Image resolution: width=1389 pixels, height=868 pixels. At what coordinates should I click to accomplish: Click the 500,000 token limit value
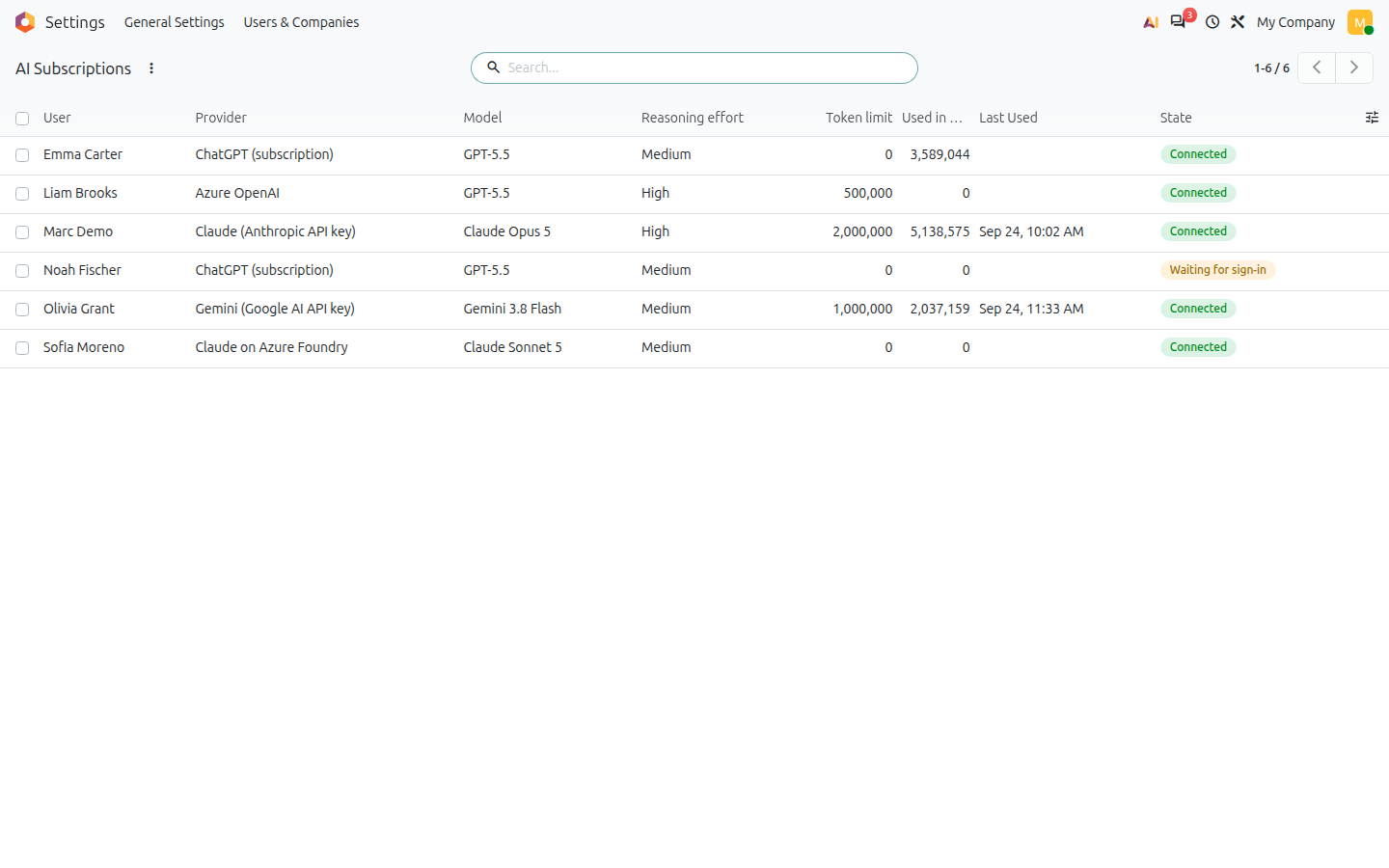pos(868,193)
